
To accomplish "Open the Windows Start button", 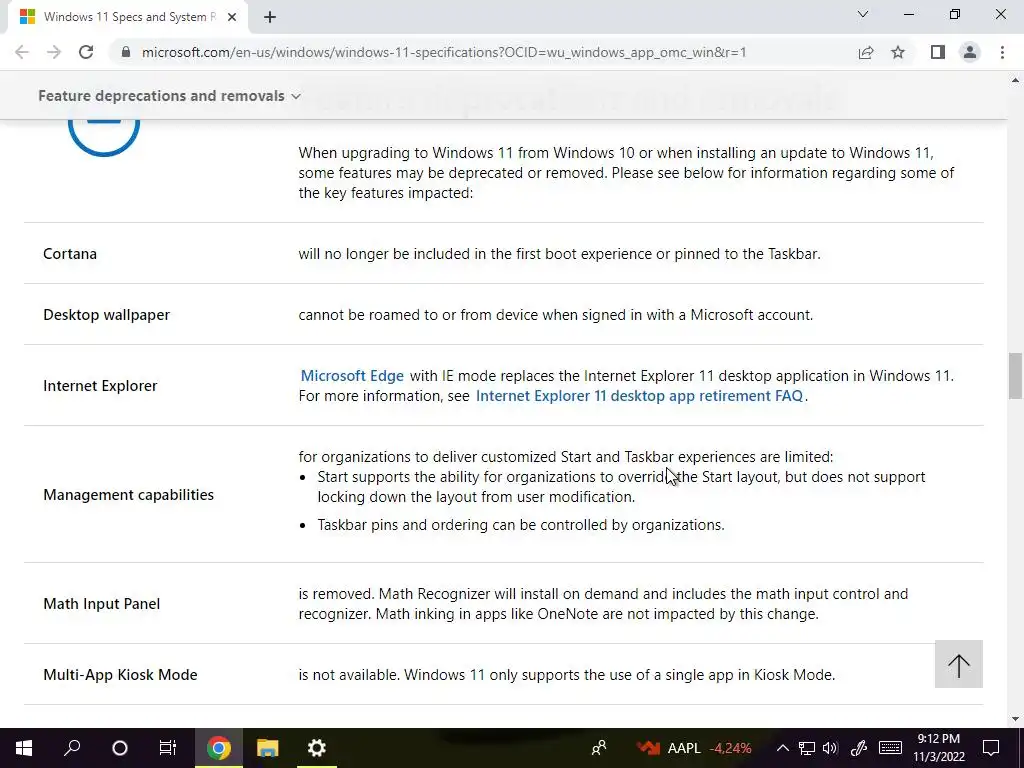I will click(x=24, y=748).
